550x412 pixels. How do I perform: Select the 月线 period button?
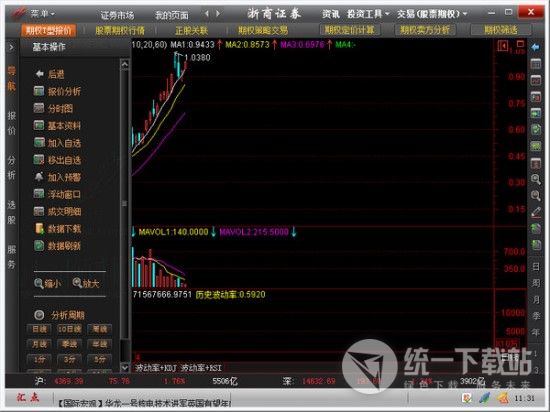(39, 344)
